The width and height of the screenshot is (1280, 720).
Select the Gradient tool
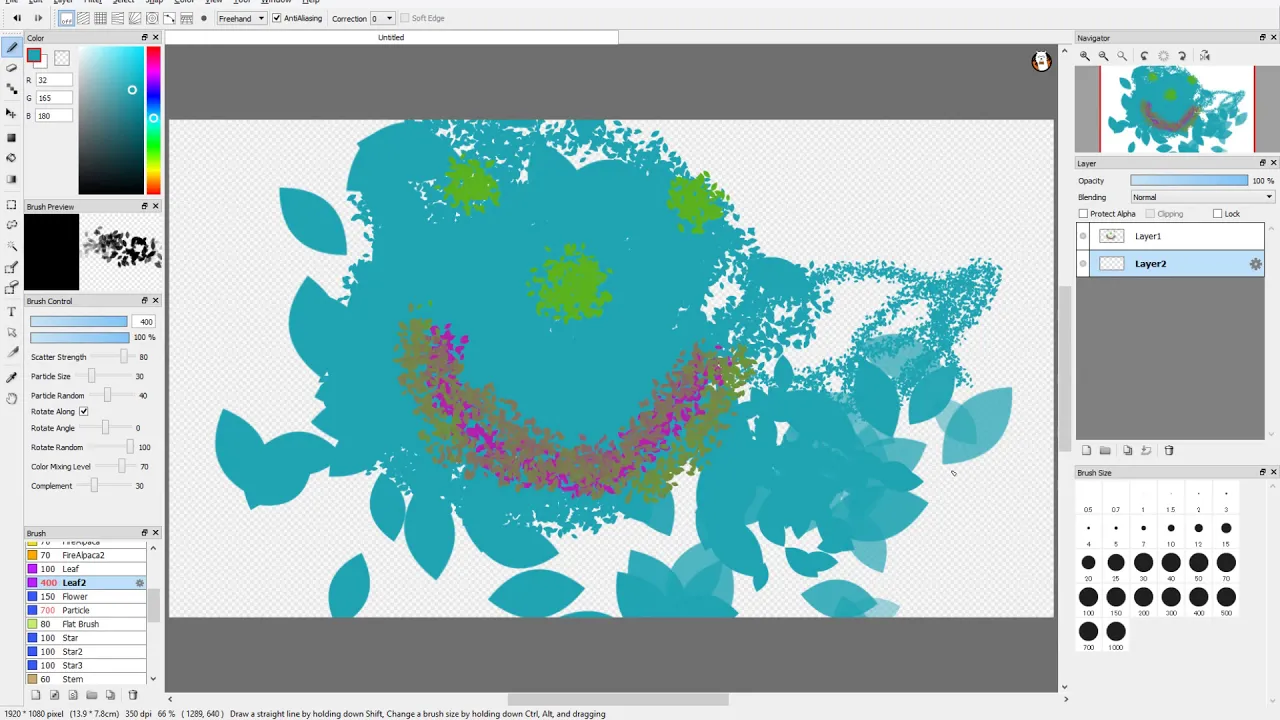12,179
